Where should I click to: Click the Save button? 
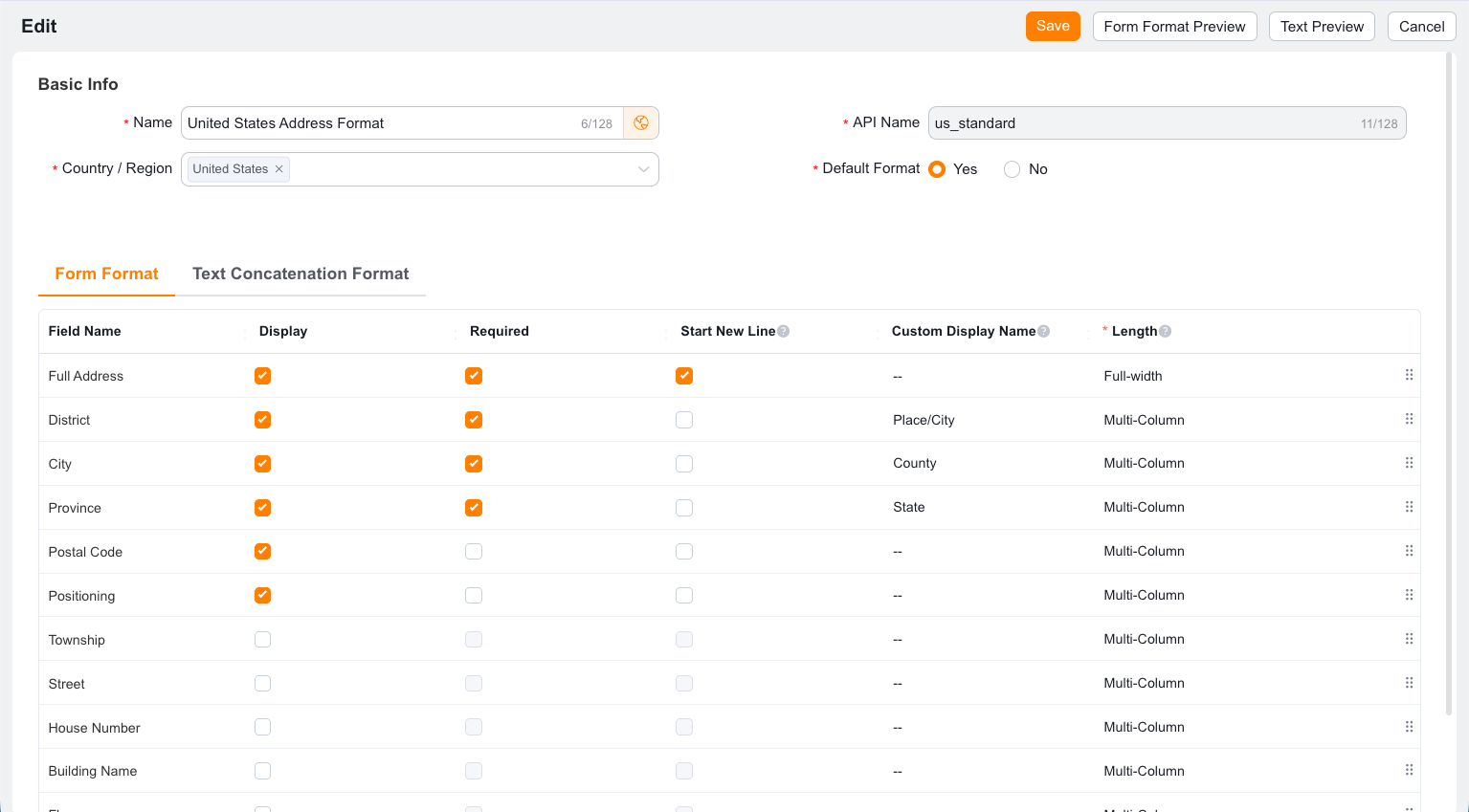(x=1053, y=26)
